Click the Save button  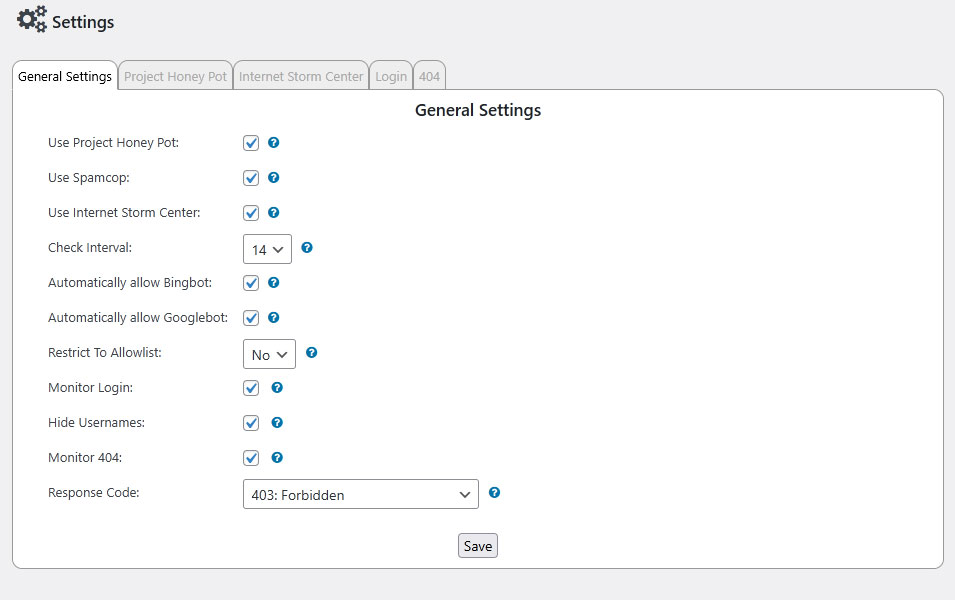click(x=477, y=545)
